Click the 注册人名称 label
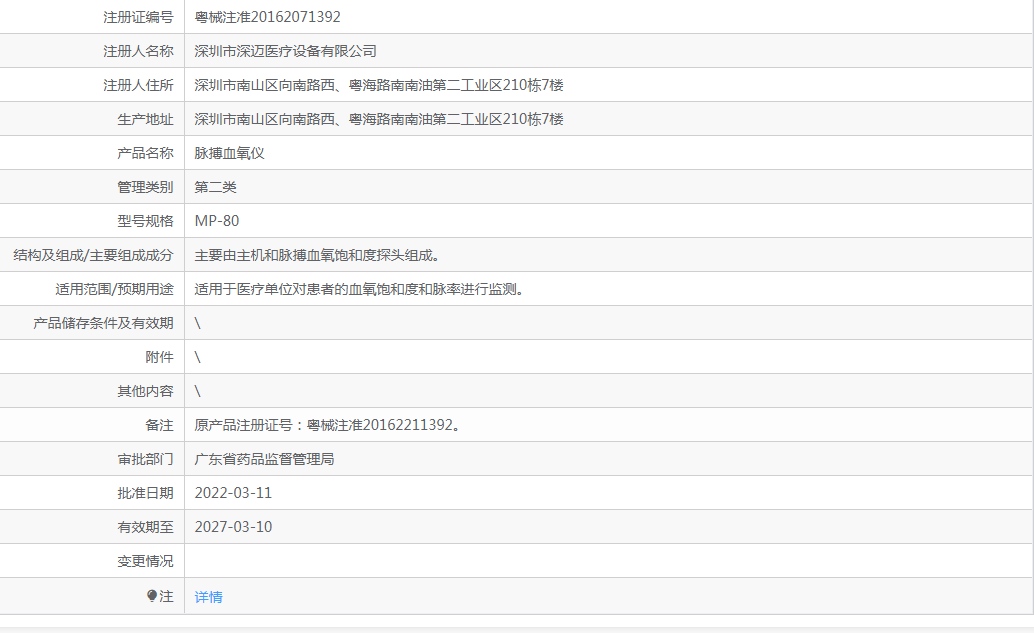This screenshot has height=633, width=1034. click(138, 51)
